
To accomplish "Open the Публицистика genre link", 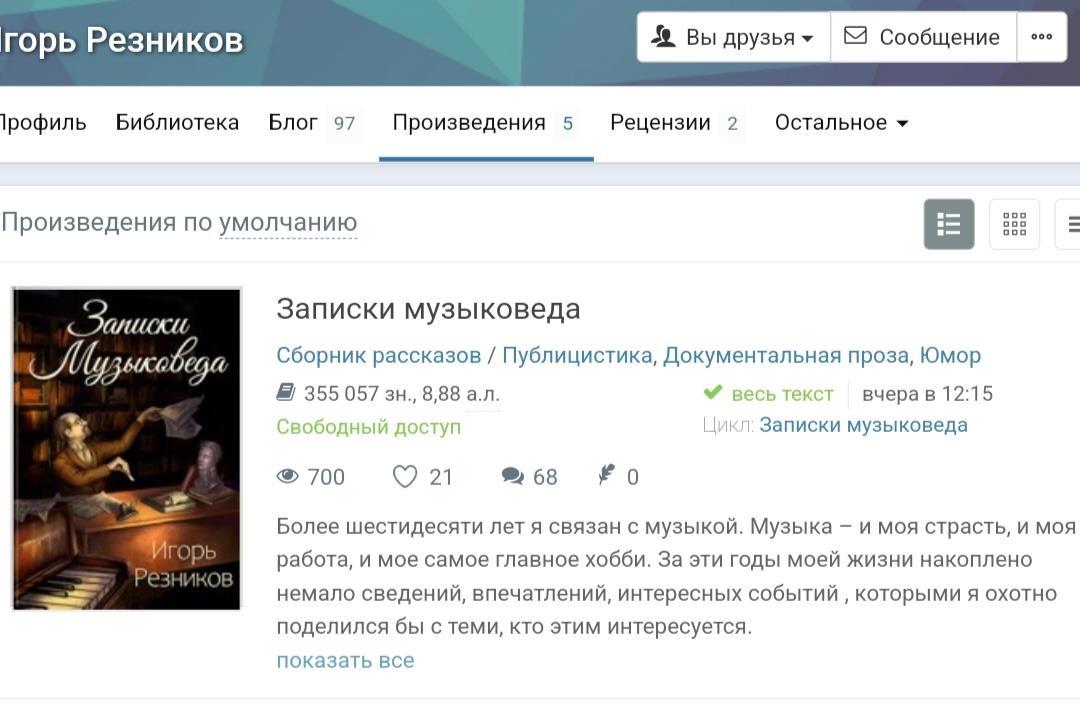I will (577, 356).
